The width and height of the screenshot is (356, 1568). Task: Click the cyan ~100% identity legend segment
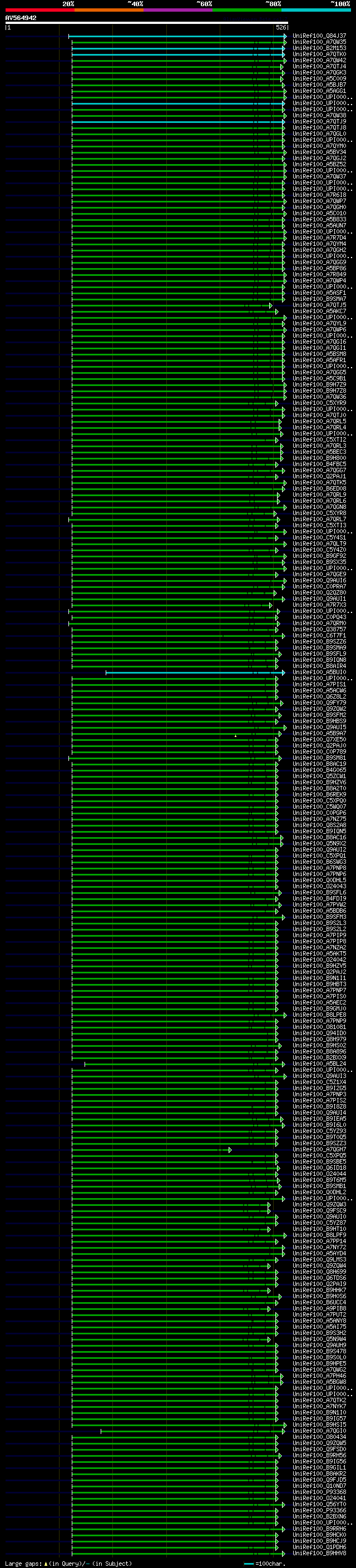pos(316,10)
